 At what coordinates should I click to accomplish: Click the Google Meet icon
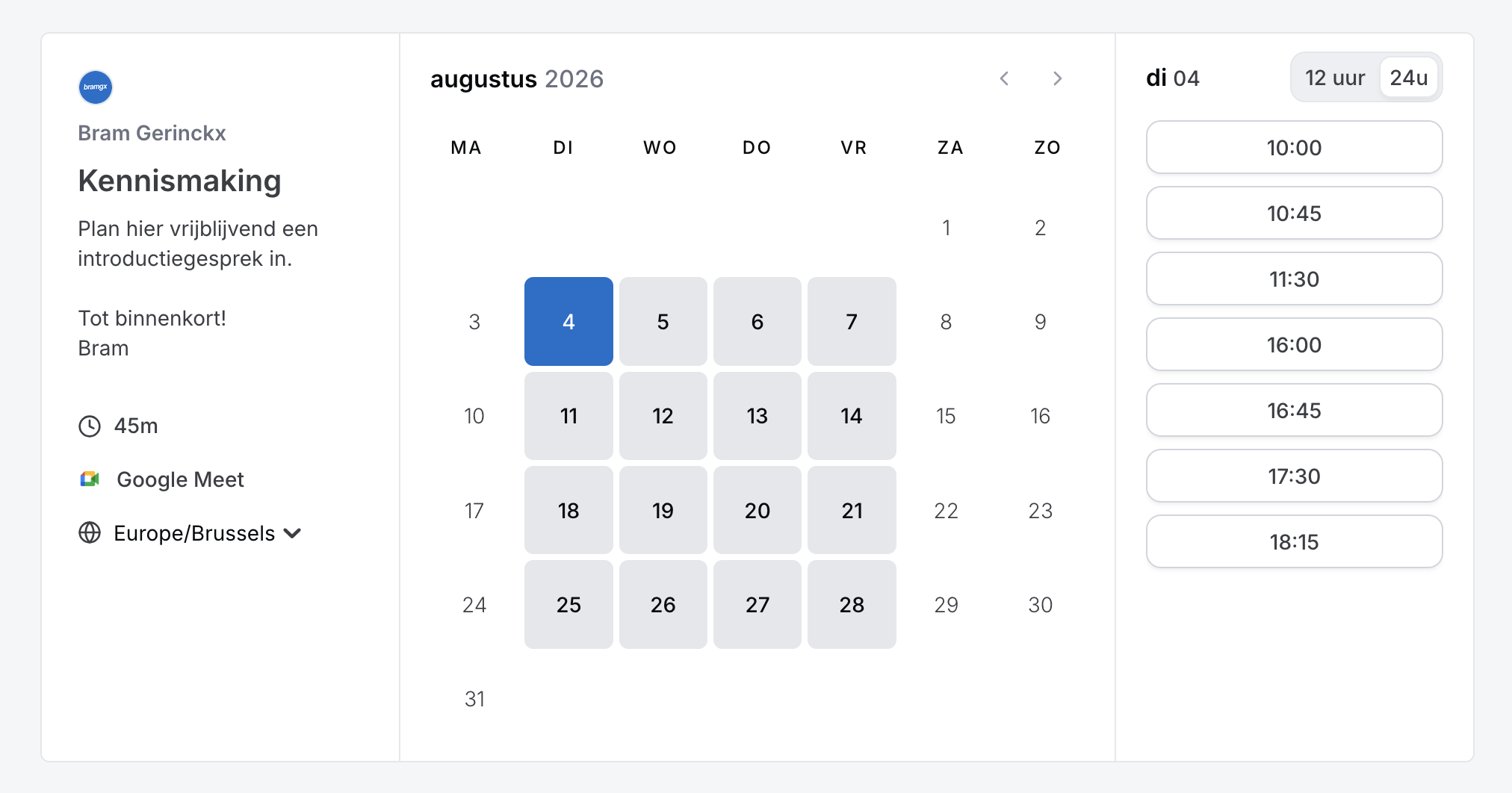point(90,479)
